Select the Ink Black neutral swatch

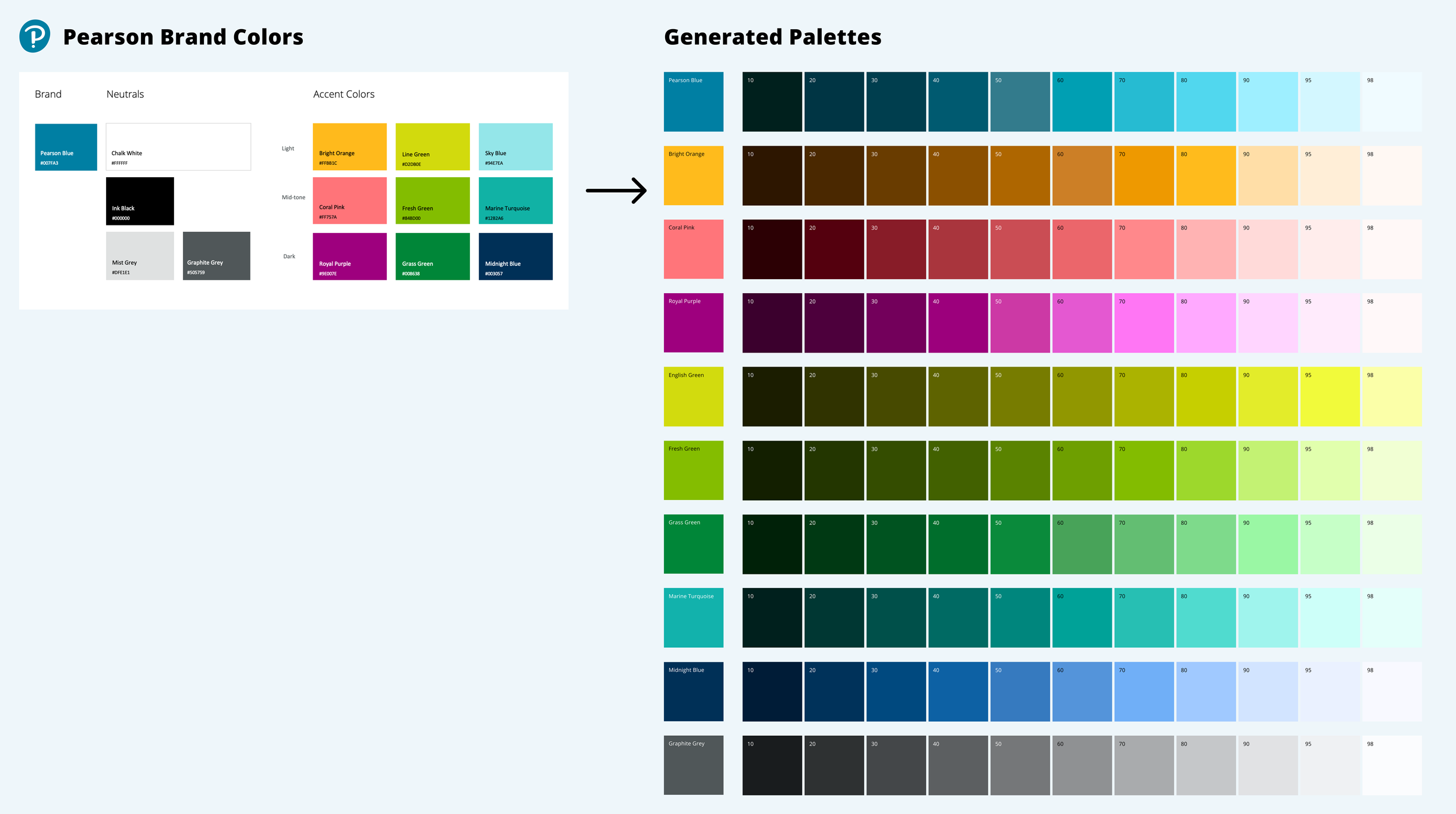tap(140, 201)
